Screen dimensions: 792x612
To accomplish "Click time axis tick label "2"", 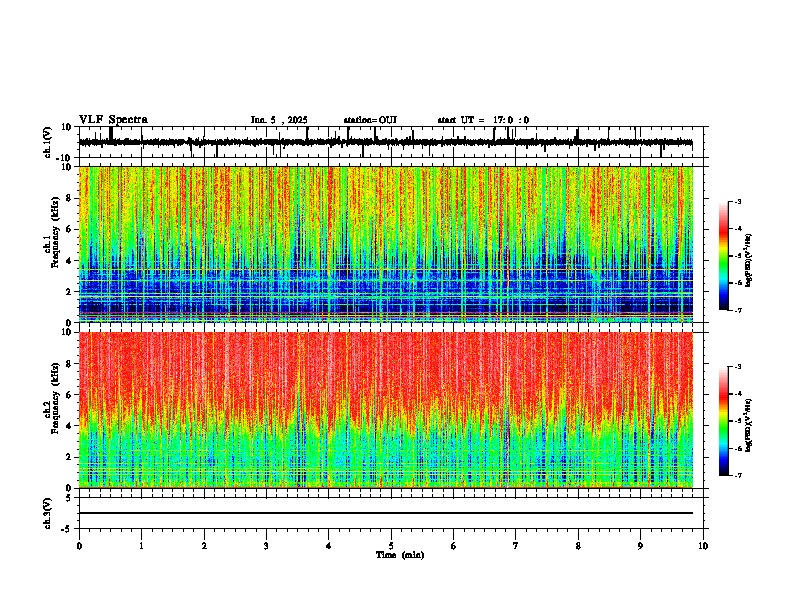I will coord(204,546).
